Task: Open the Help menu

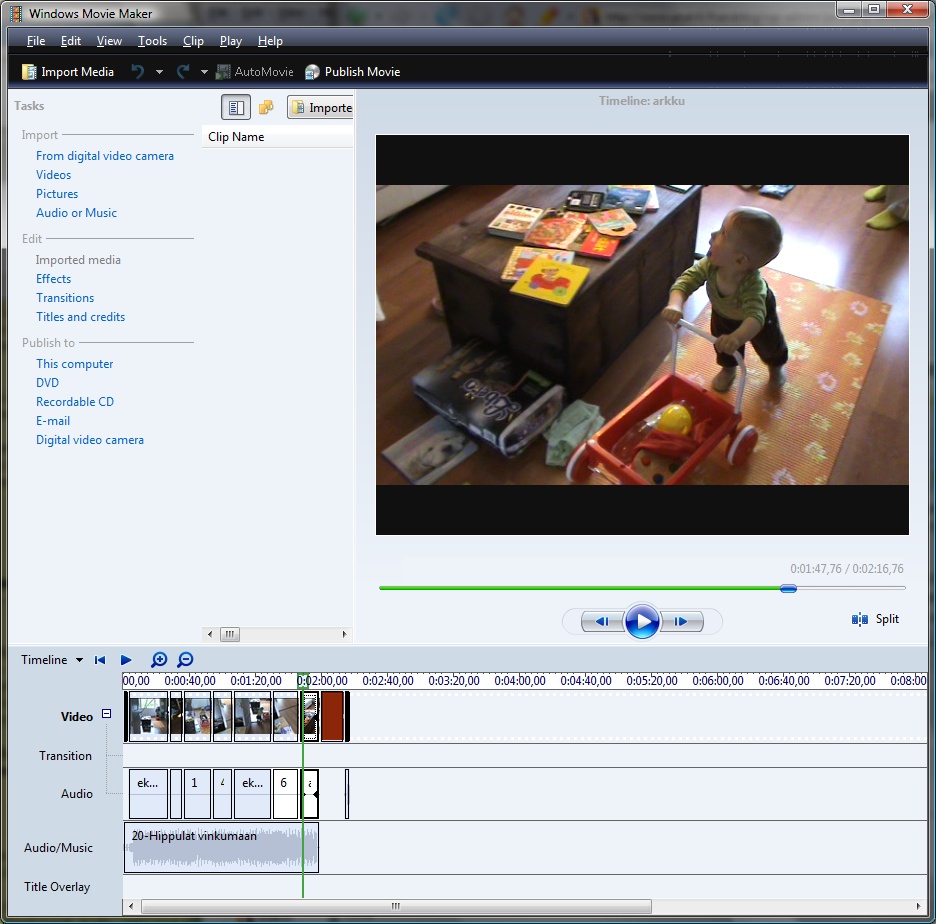Action: coord(270,41)
